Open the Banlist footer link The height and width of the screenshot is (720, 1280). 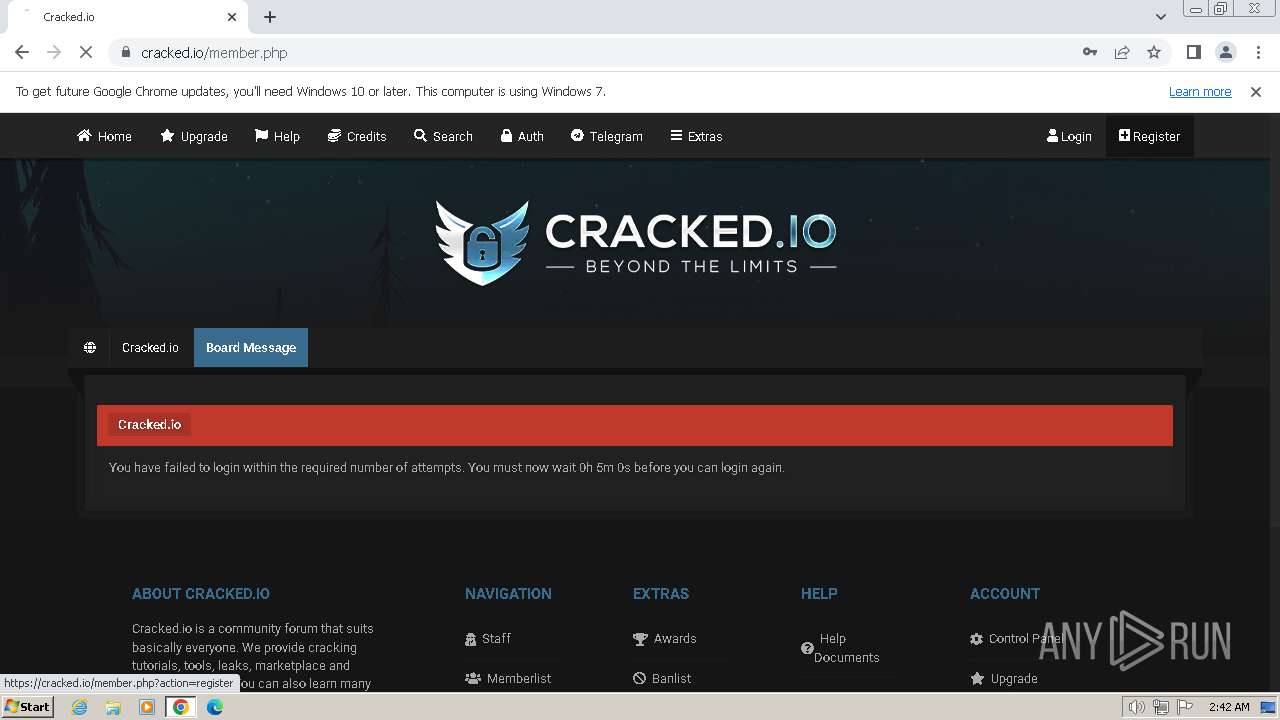(662, 678)
